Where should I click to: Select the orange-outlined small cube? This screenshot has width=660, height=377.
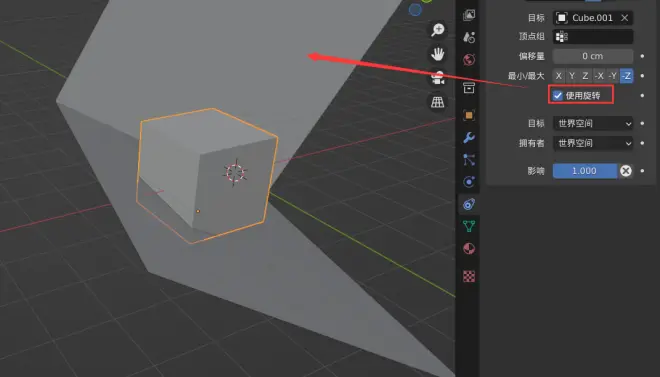206,175
